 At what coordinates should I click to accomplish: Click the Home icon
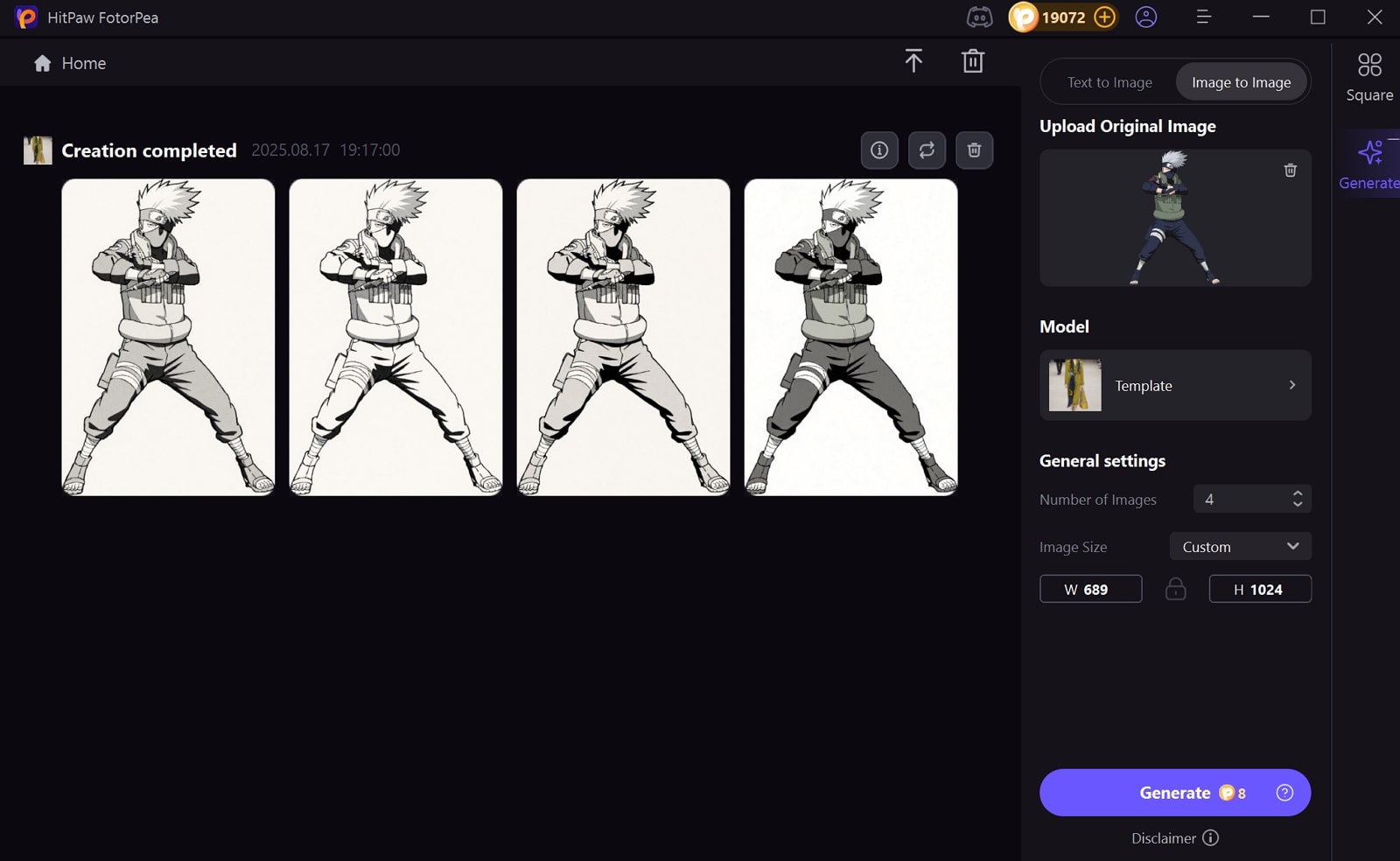pos(42,63)
